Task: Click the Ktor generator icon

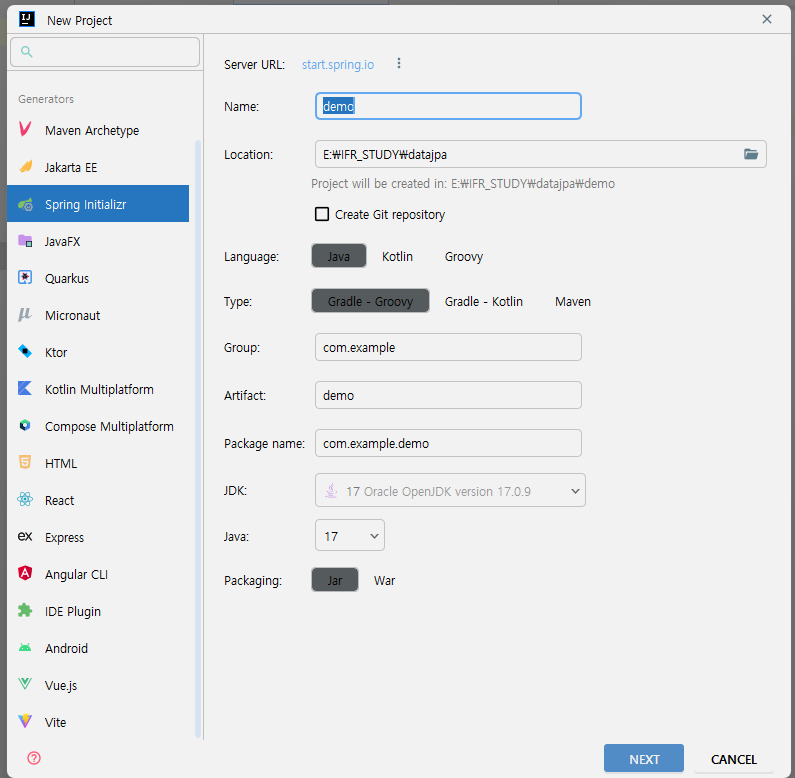Action: [x=25, y=351]
